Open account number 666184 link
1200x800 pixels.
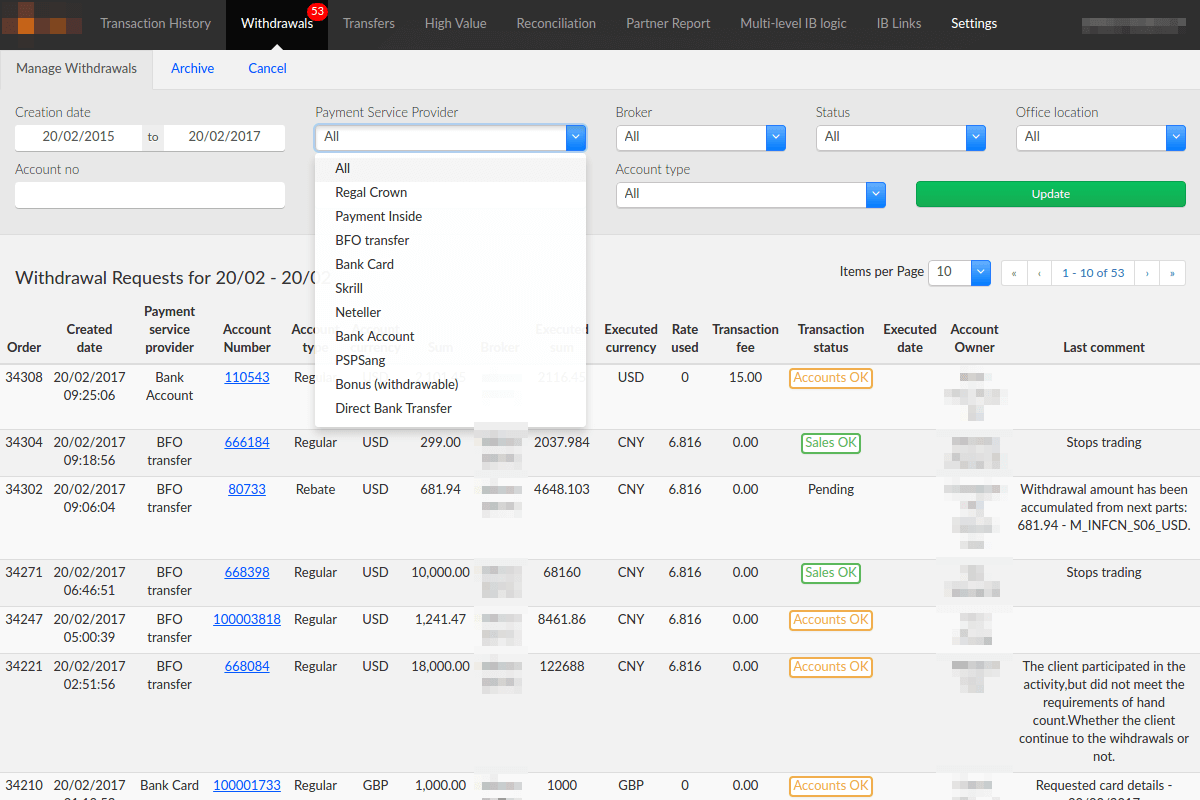[247, 442]
